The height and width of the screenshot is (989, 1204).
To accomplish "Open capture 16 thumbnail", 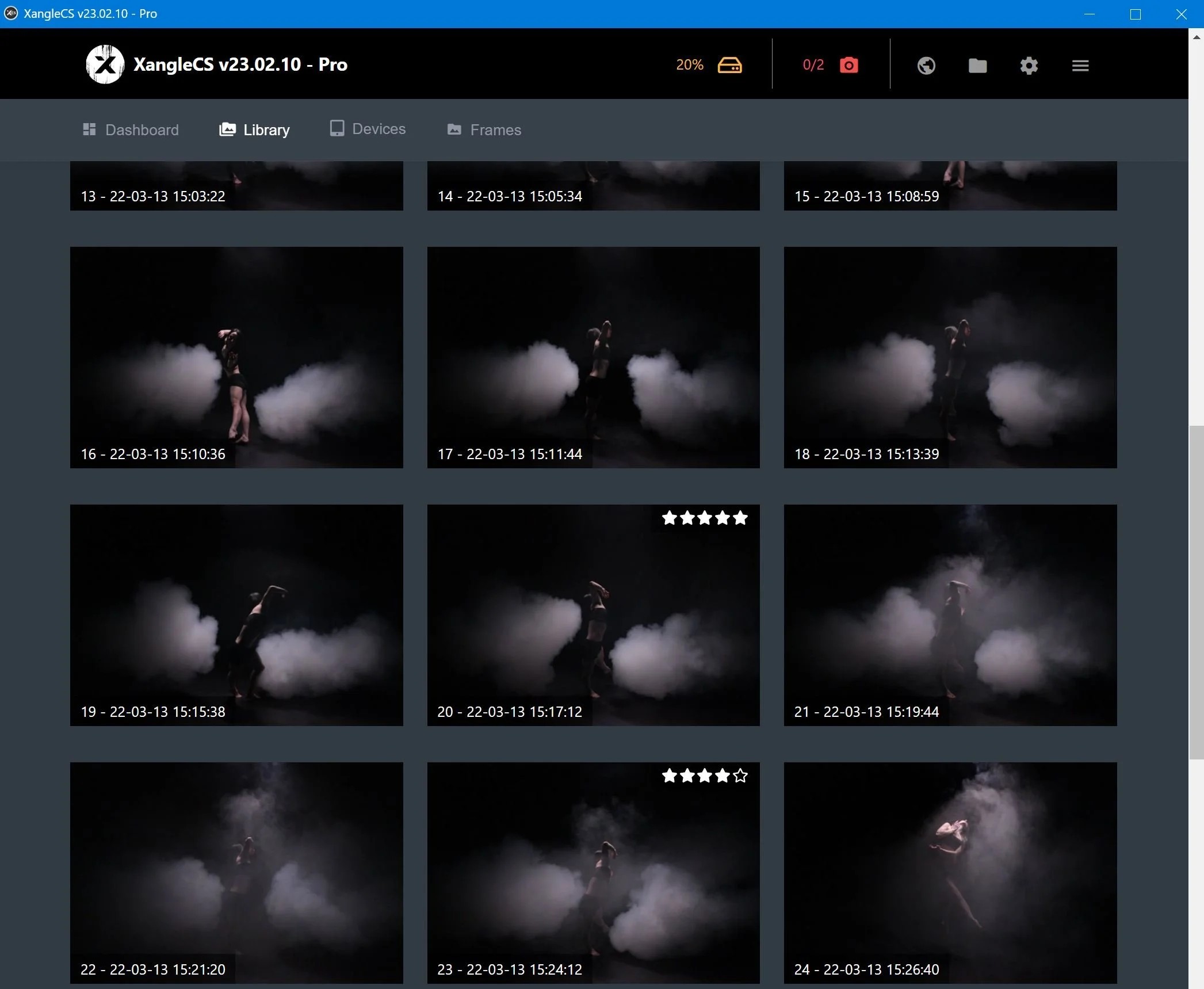I will (x=236, y=357).
